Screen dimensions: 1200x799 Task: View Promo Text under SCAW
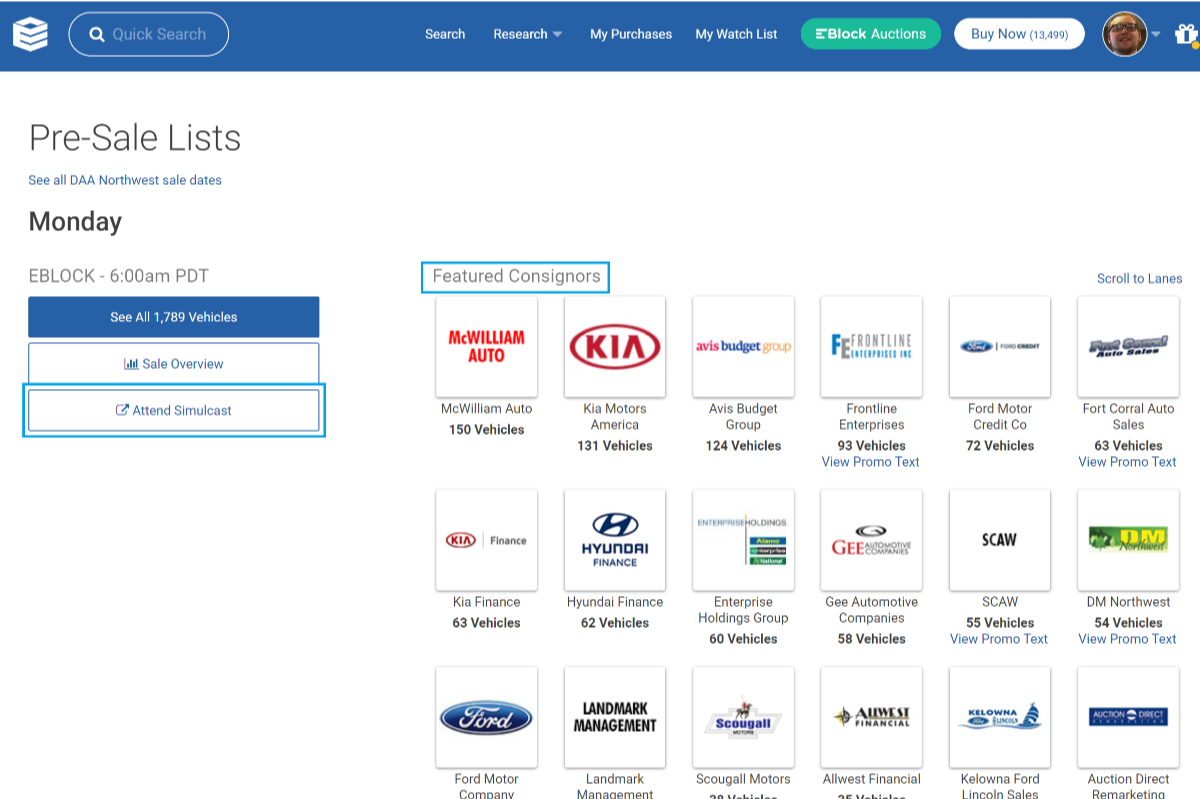(x=999, y=639)
